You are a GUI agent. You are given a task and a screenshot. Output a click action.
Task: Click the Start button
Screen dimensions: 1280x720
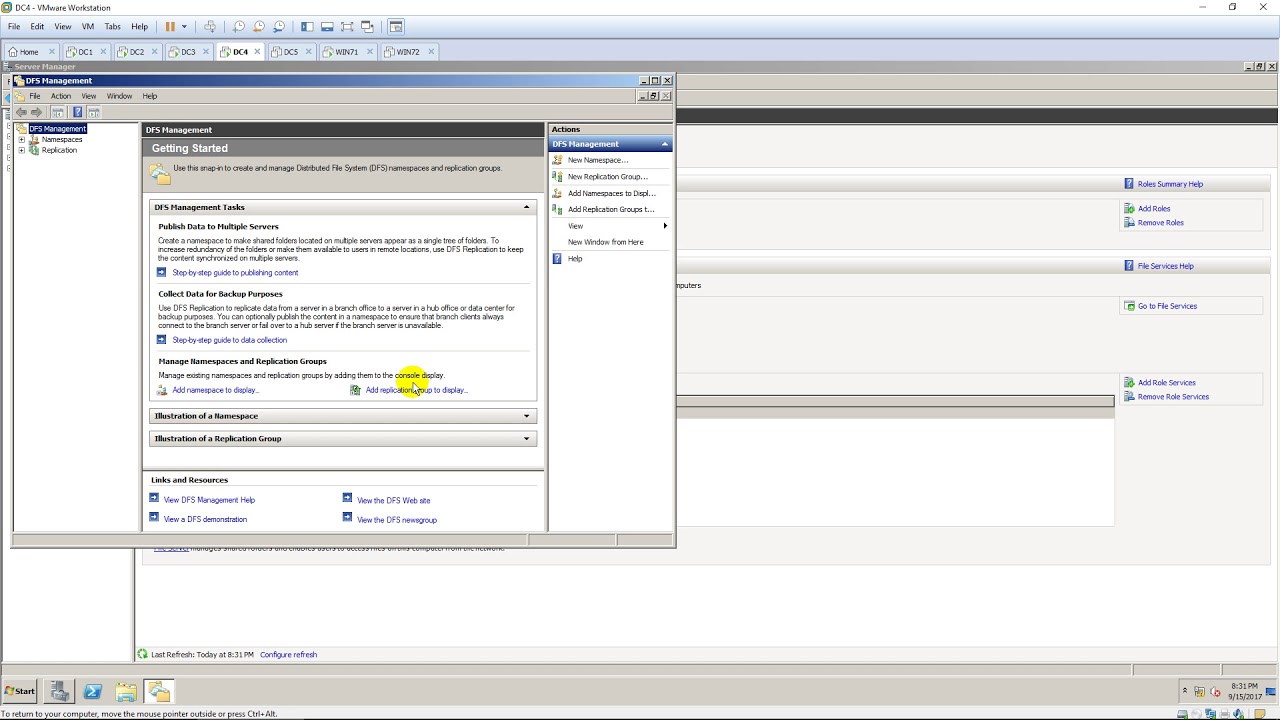tap(19, 691)
